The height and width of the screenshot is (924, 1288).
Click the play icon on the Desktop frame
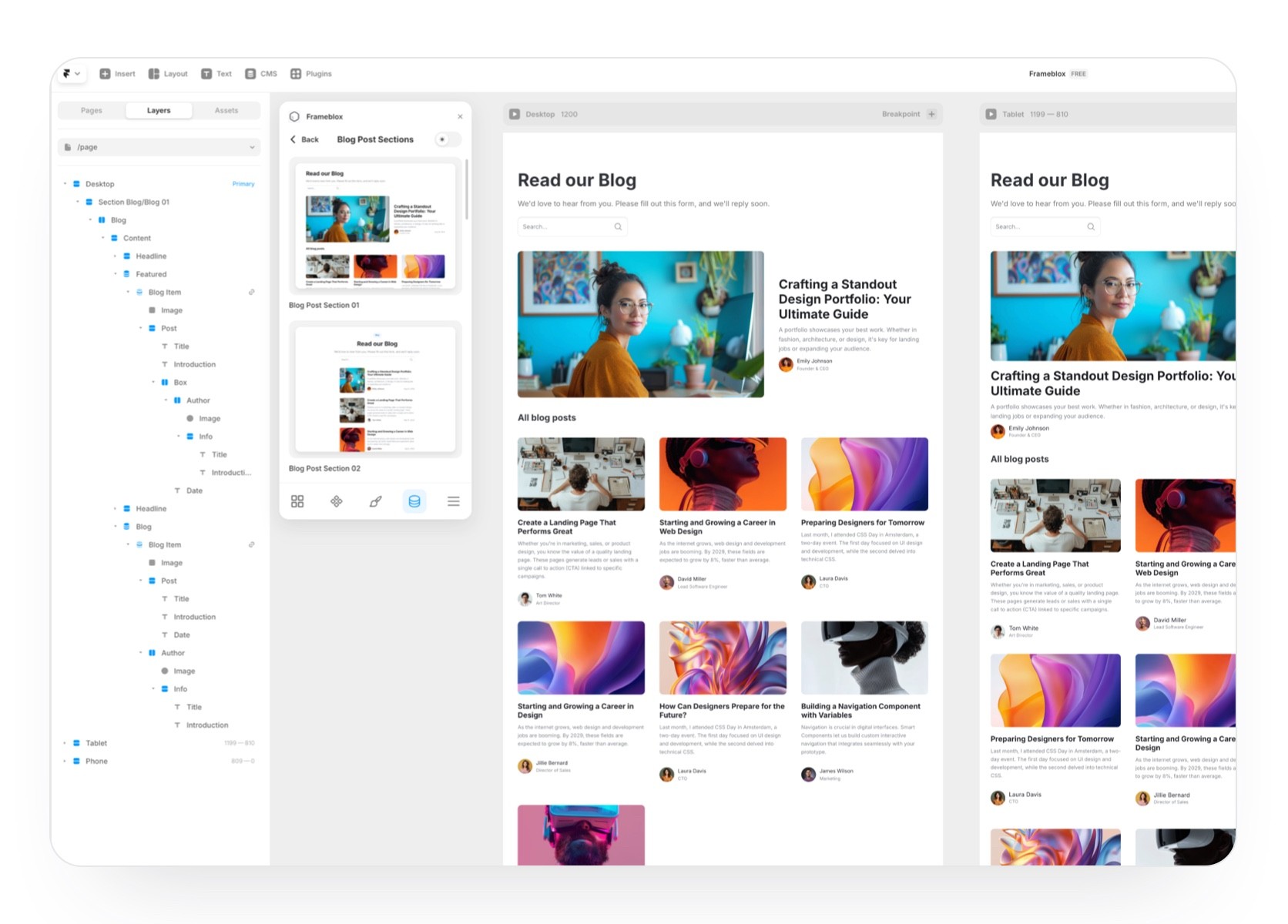pos(515,113)
